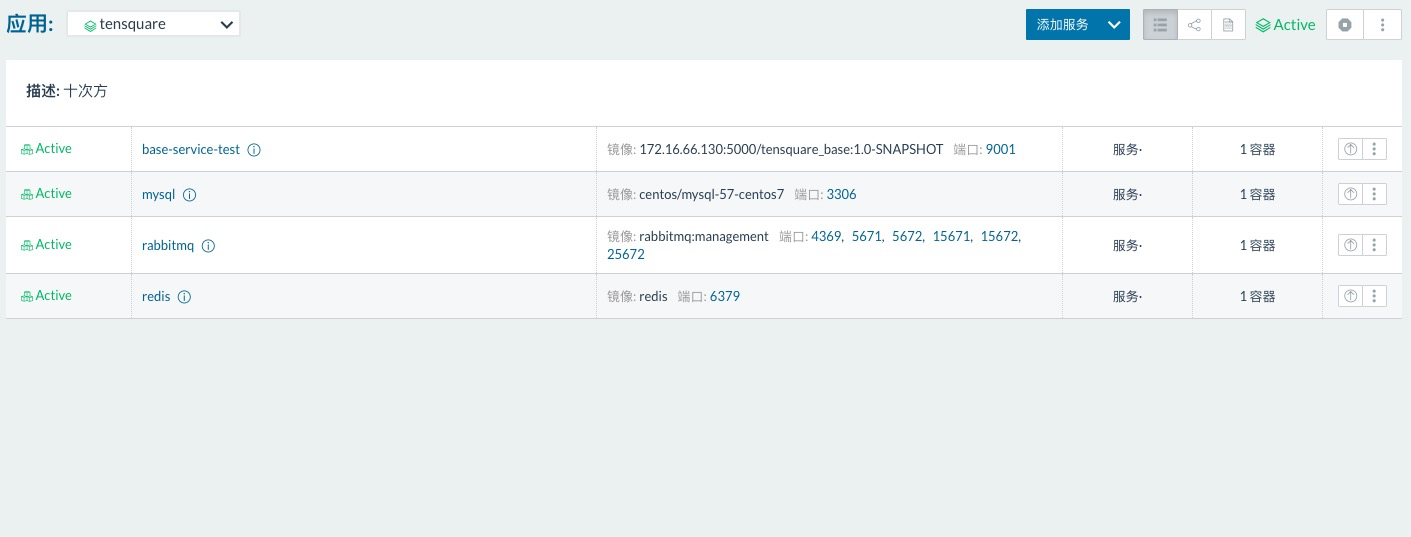Click Active status of base-service-test
The width and height of the screenshot is (1411, 537).
coord(46,148)
